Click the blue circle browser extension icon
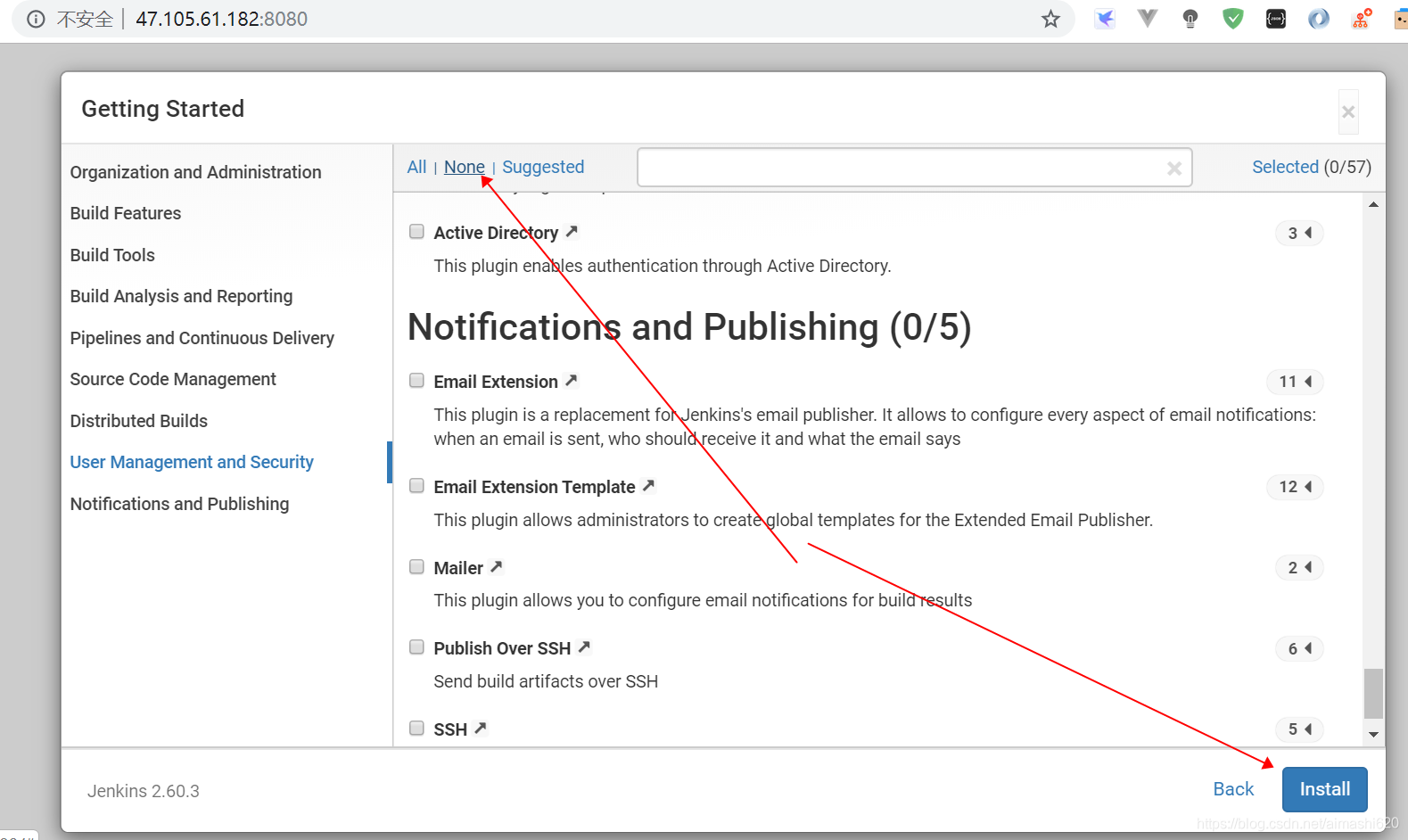Screen dimensions: 1408x840 tap(1319, 19)
